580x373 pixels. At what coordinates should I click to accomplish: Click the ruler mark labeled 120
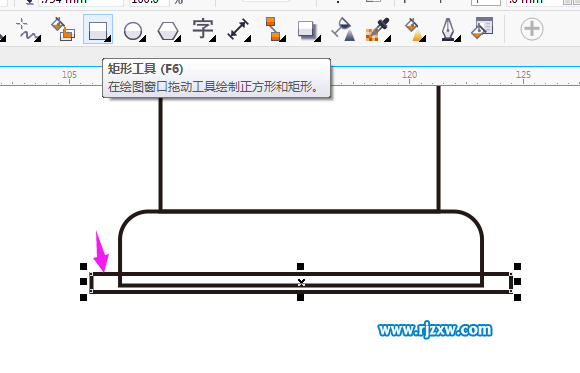pyautogui.click(x=409, y=75)
